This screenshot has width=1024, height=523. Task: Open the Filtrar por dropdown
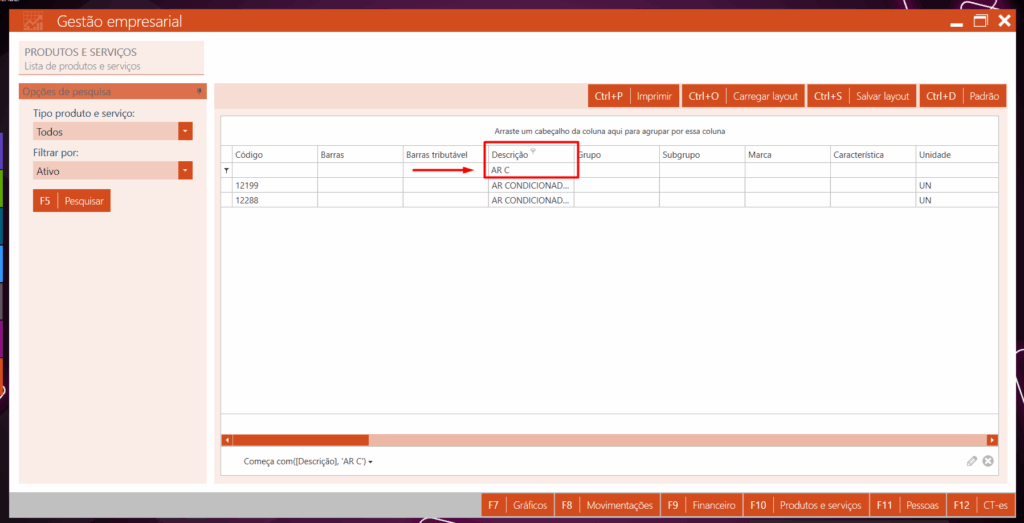[185, 171]
